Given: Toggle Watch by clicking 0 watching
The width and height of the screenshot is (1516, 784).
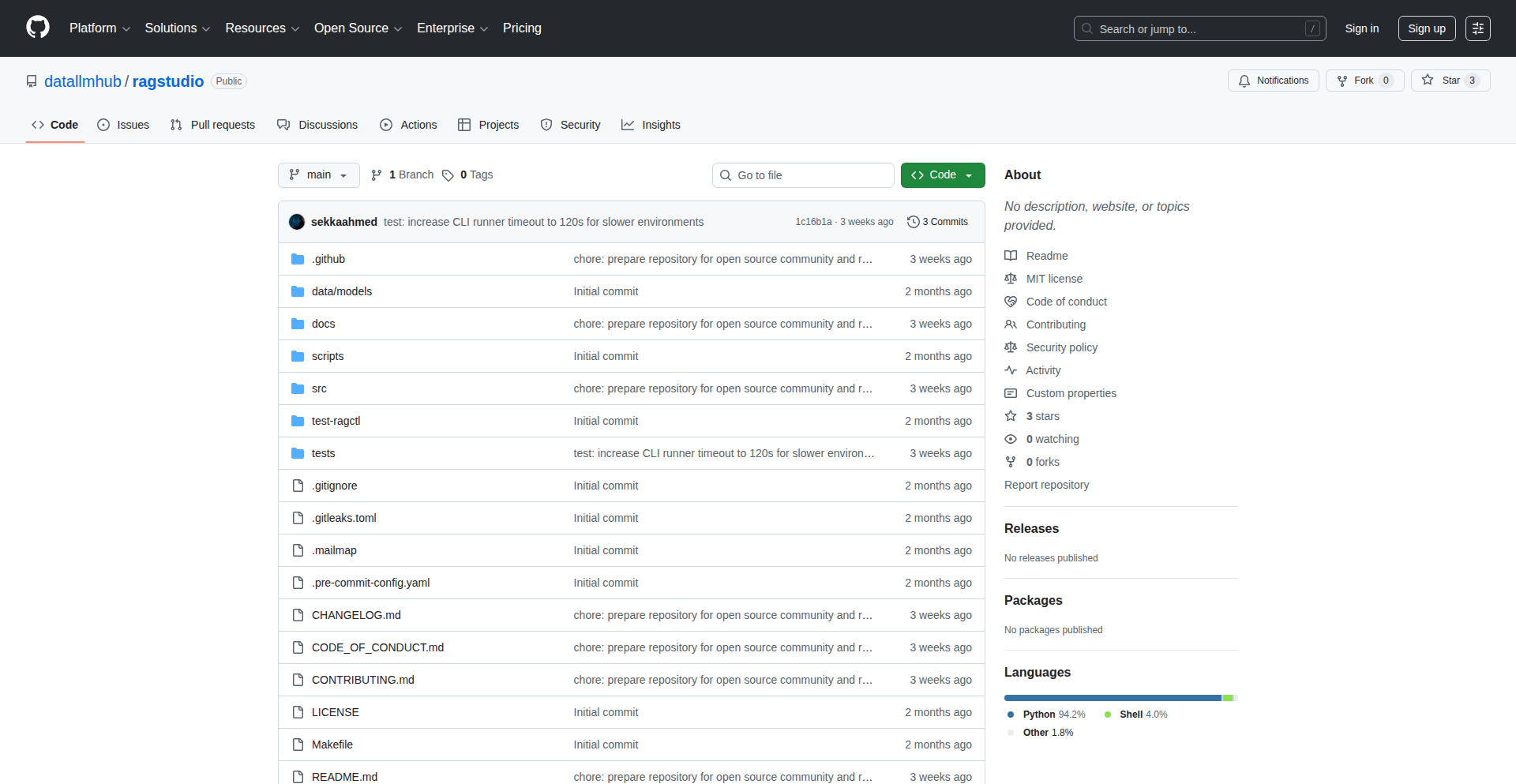Looking at the screenshot, I should coord(1052,439).
